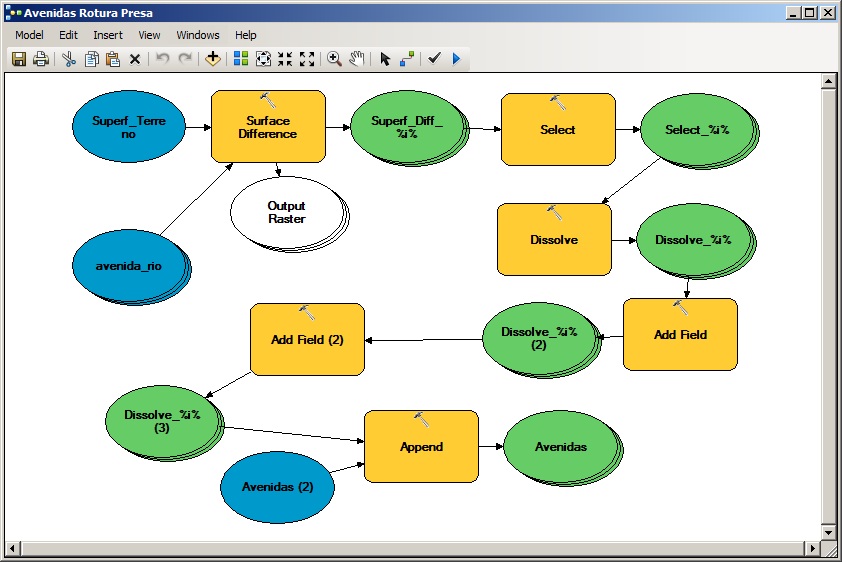Select the Pan hand tool
This screenshot has height=562, width=842.
coord(356,59)
